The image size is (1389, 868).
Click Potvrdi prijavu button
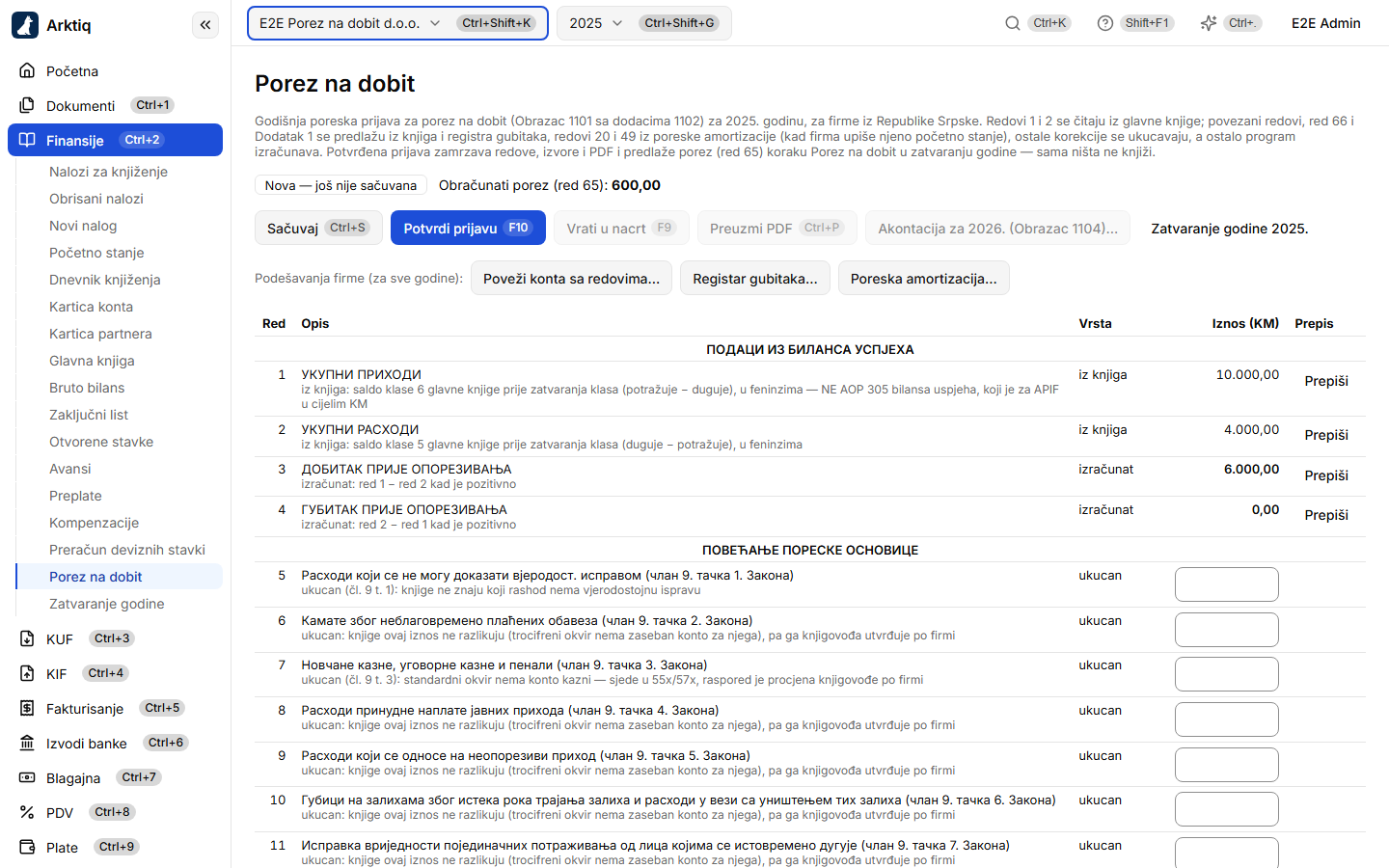(x=468, y=229)
